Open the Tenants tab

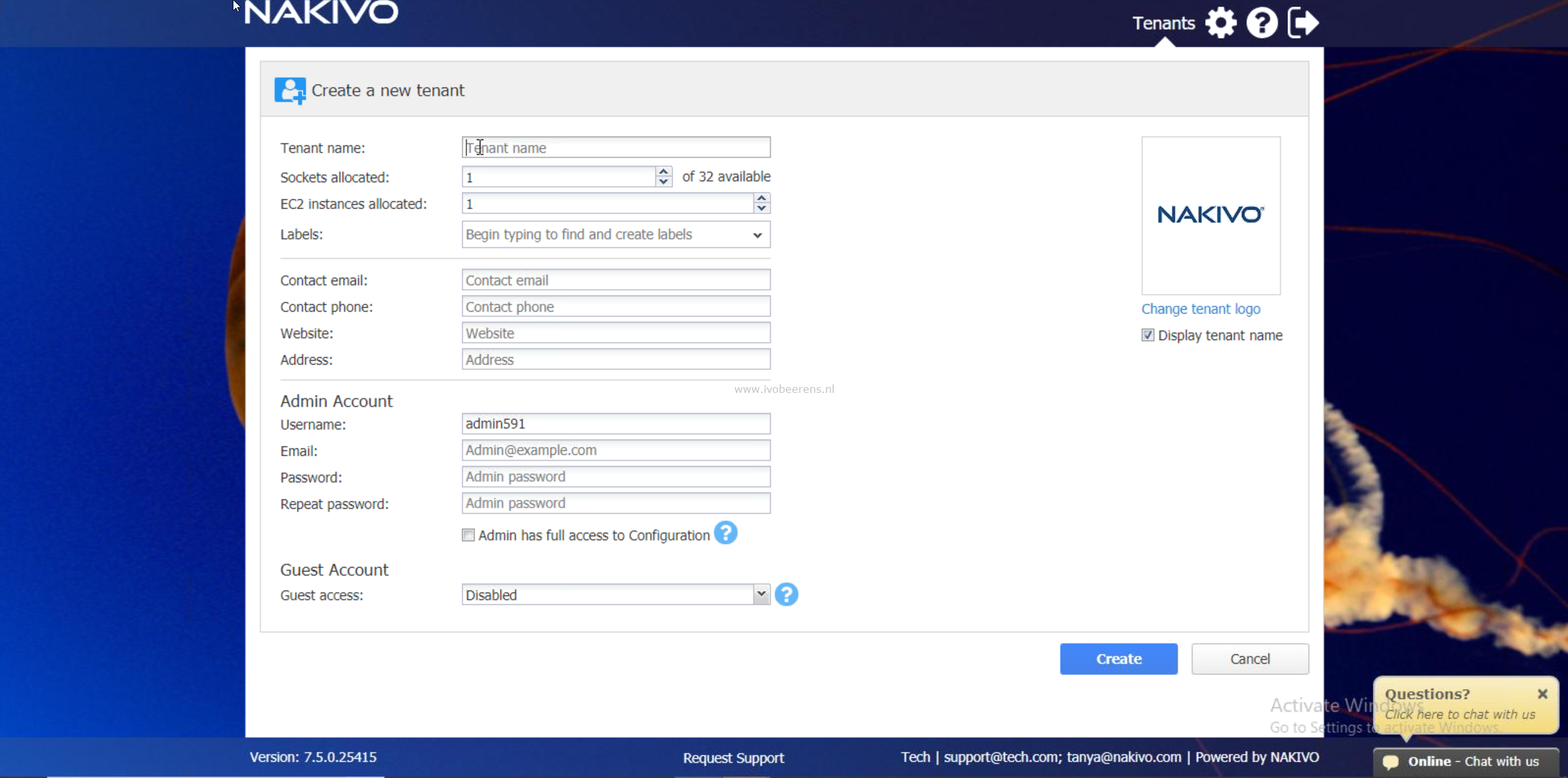(x=1163, y=24)
